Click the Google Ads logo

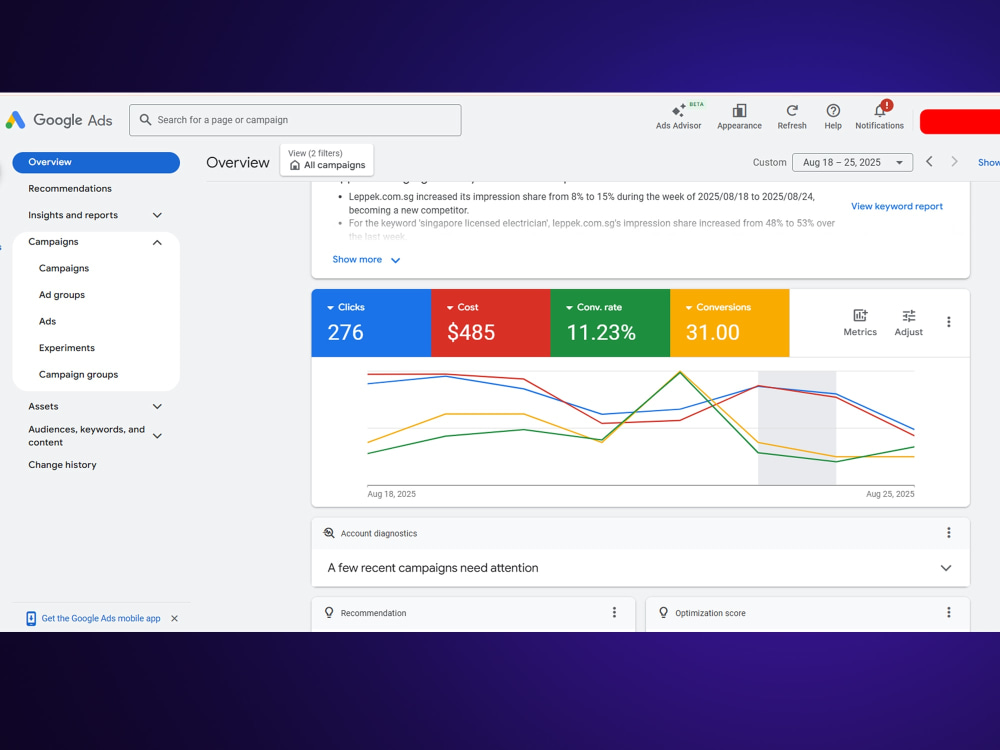point(59,120)
